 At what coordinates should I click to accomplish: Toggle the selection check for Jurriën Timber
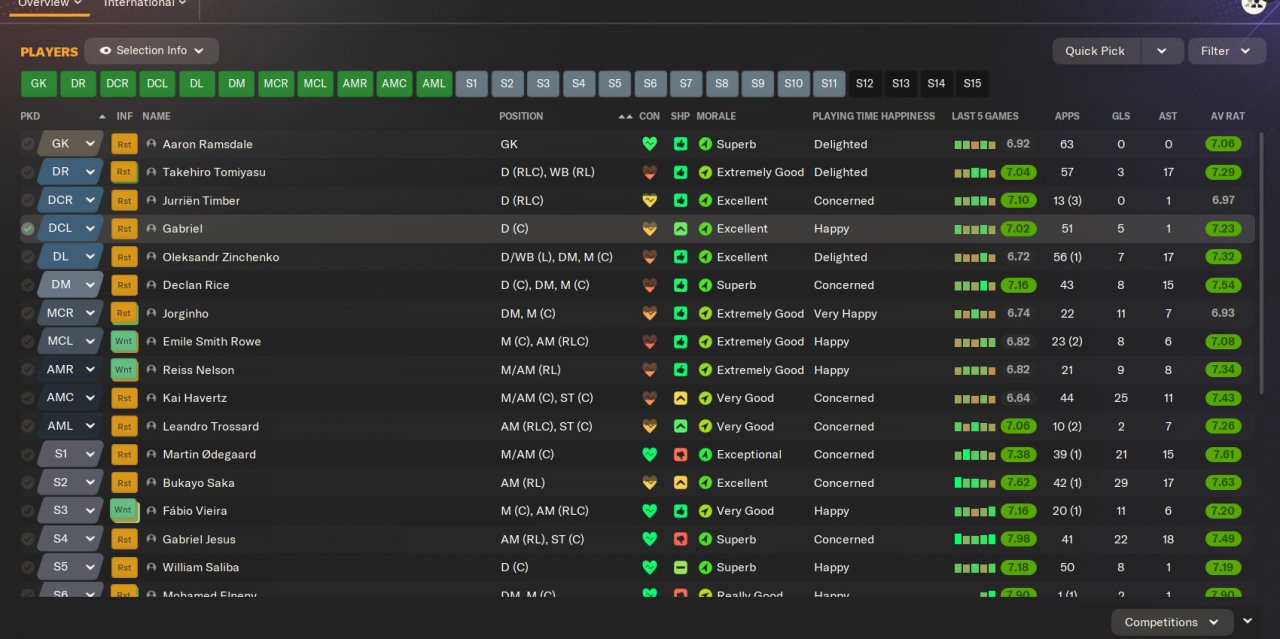click(x=28, y=200)
